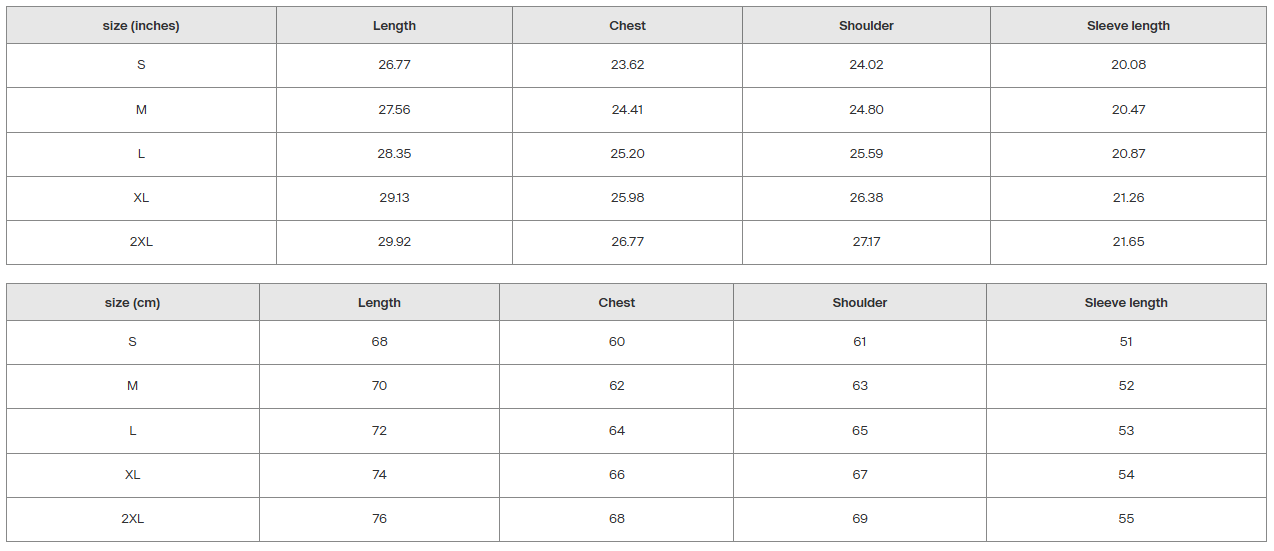Click the 54 sleeve length value for XL
Image resolution: width=1274 pixels, height=551 pixels.
pyautogui.click(x=1126, y=475)
